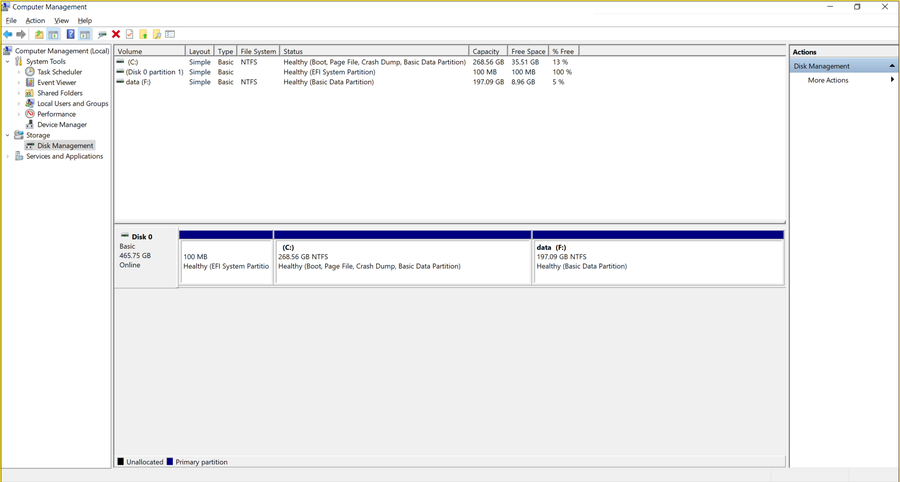Open the Help menu

[85, 21]
